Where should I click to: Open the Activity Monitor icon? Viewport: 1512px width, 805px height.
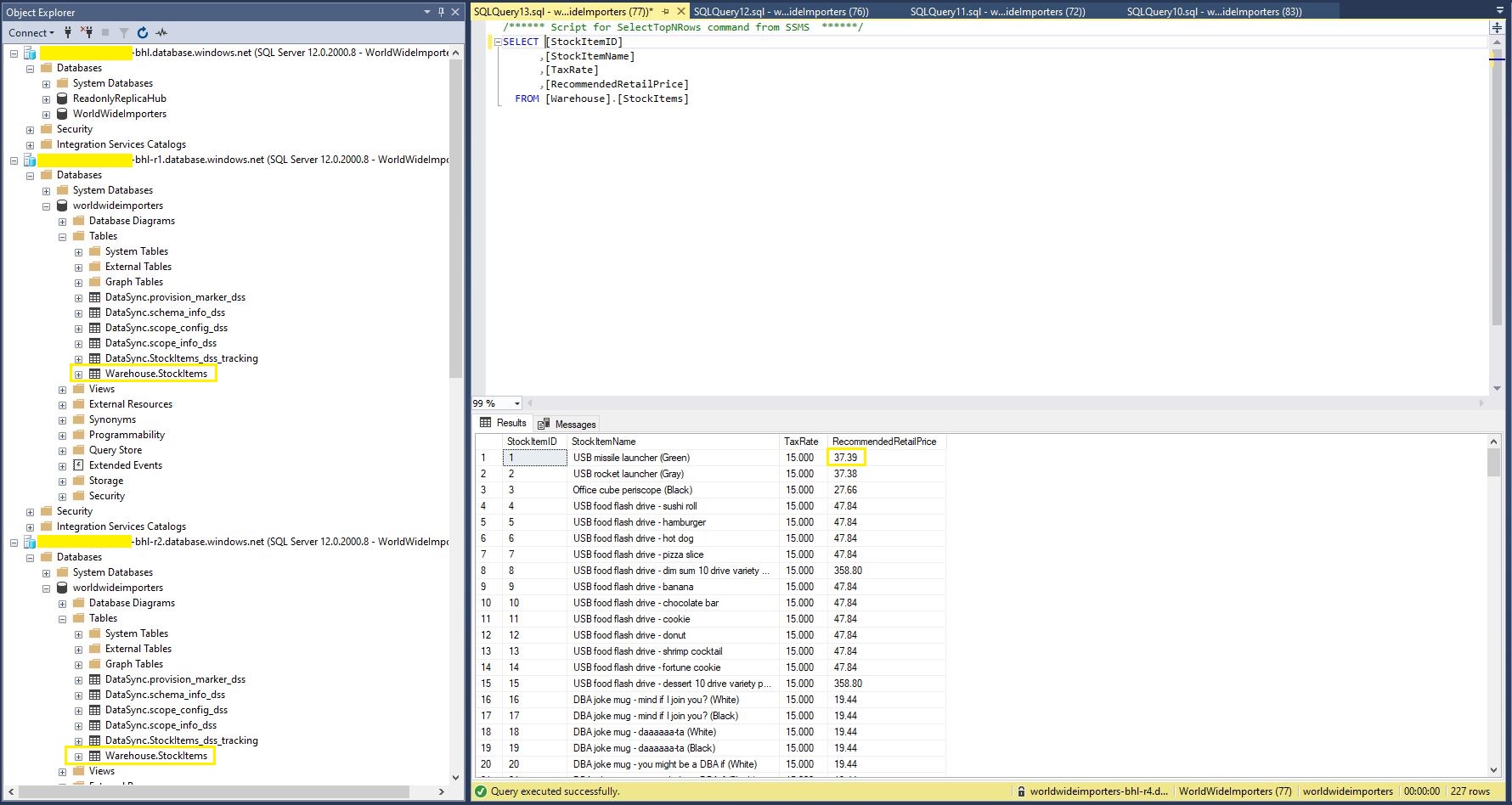pyautogui.click(x=161, y=32)
